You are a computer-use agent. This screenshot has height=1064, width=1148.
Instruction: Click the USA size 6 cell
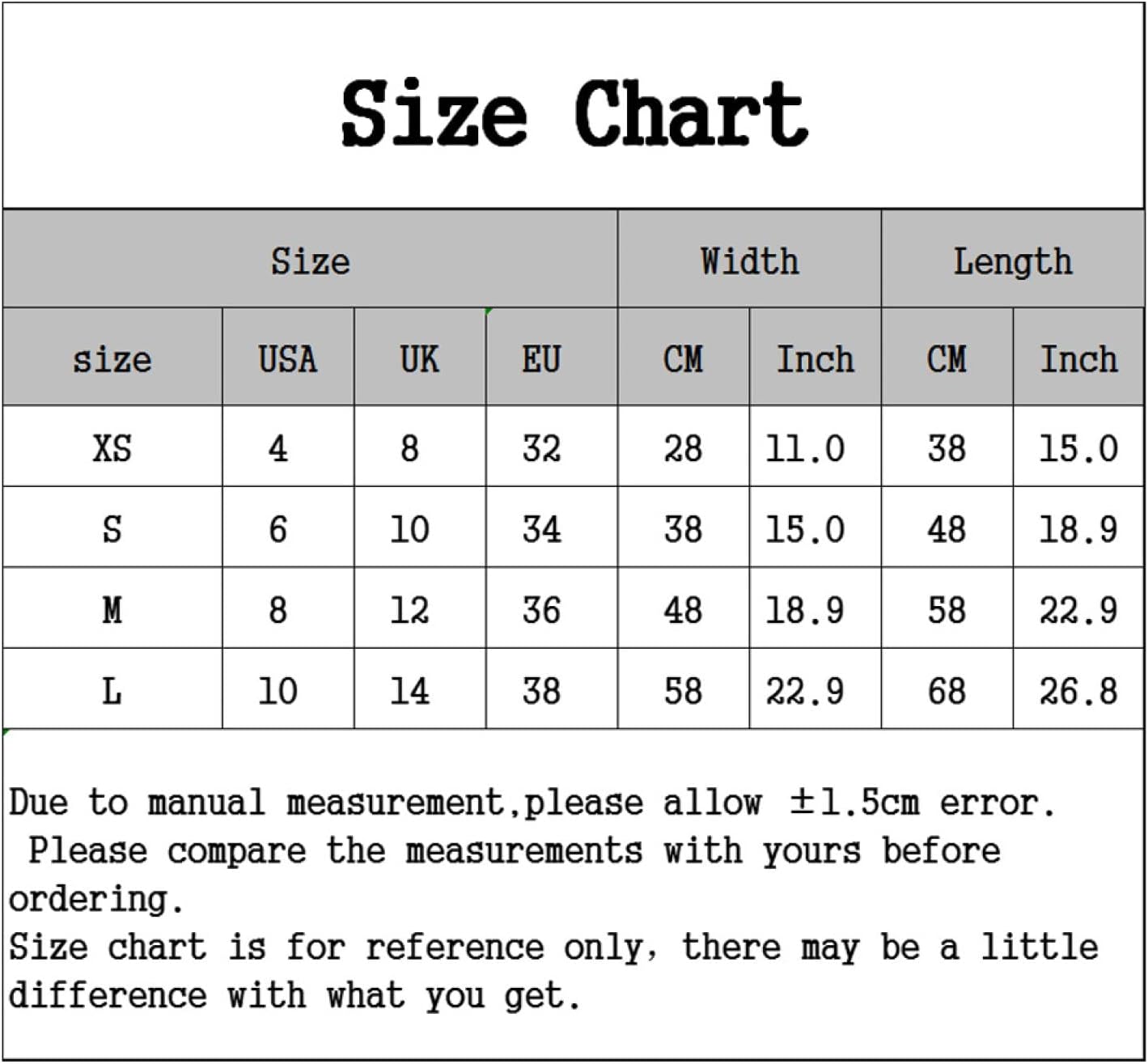point(277,528)
